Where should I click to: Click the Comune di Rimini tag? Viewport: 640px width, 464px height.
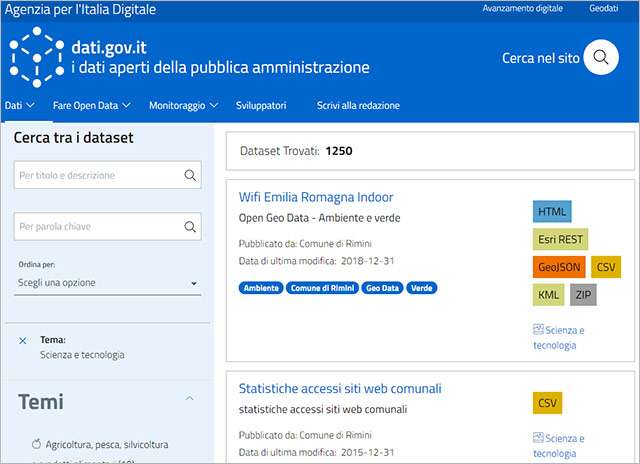click(322, 288)
